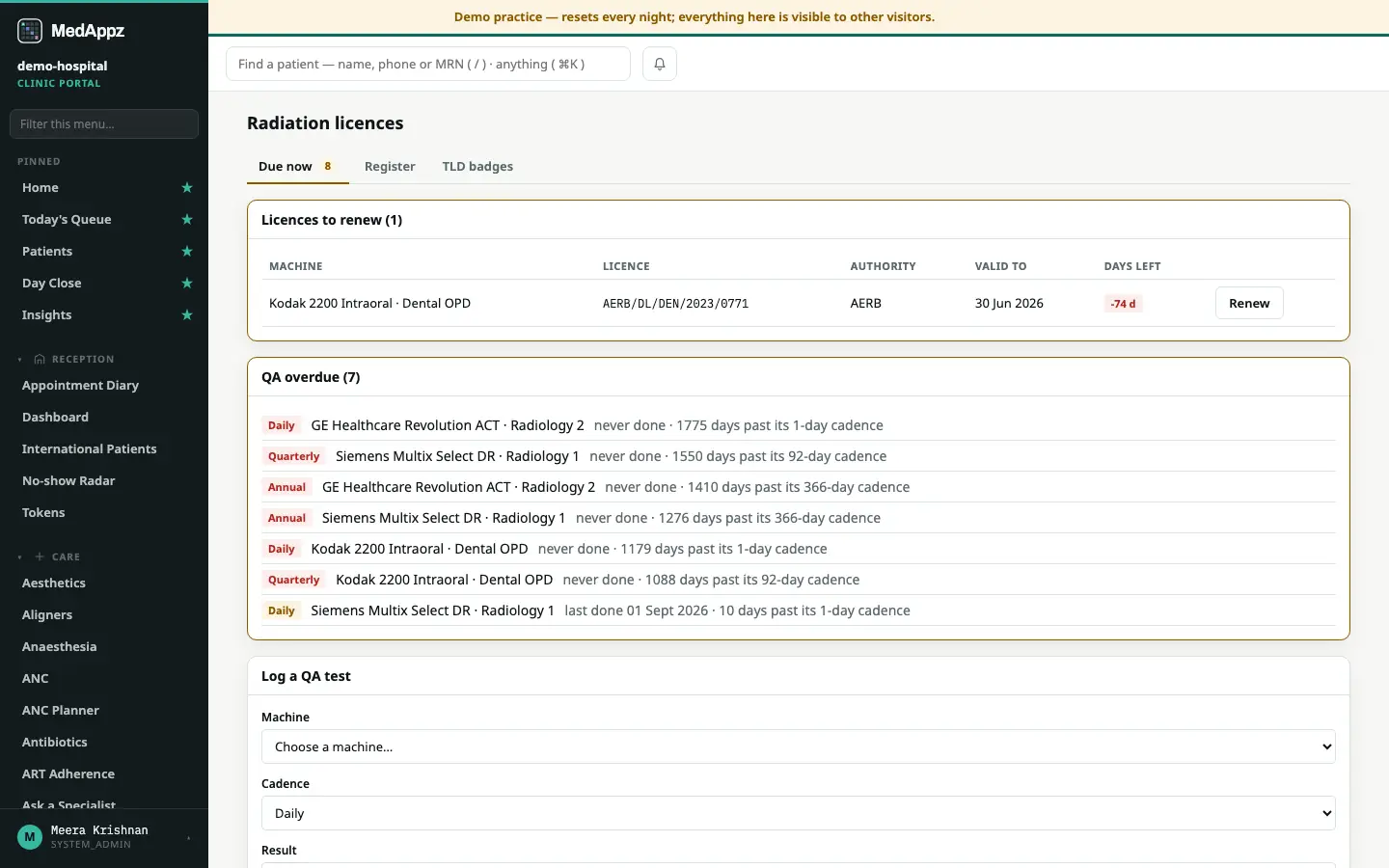
Task: Open ANC page
Action: [x=36, y=678]
